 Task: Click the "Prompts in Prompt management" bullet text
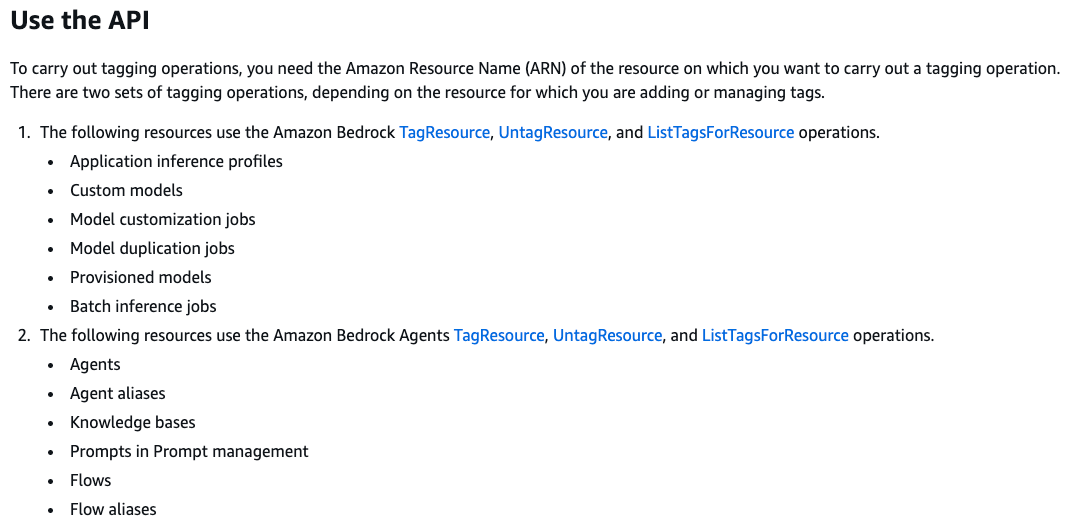pos(189,452)
